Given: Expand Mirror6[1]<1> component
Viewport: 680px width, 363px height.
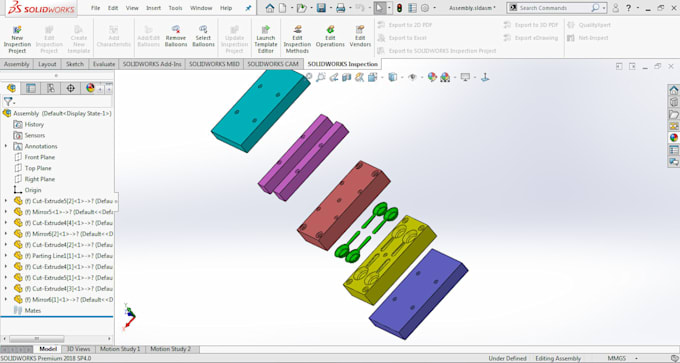Looking at the screenshot, I should (6, 299).
